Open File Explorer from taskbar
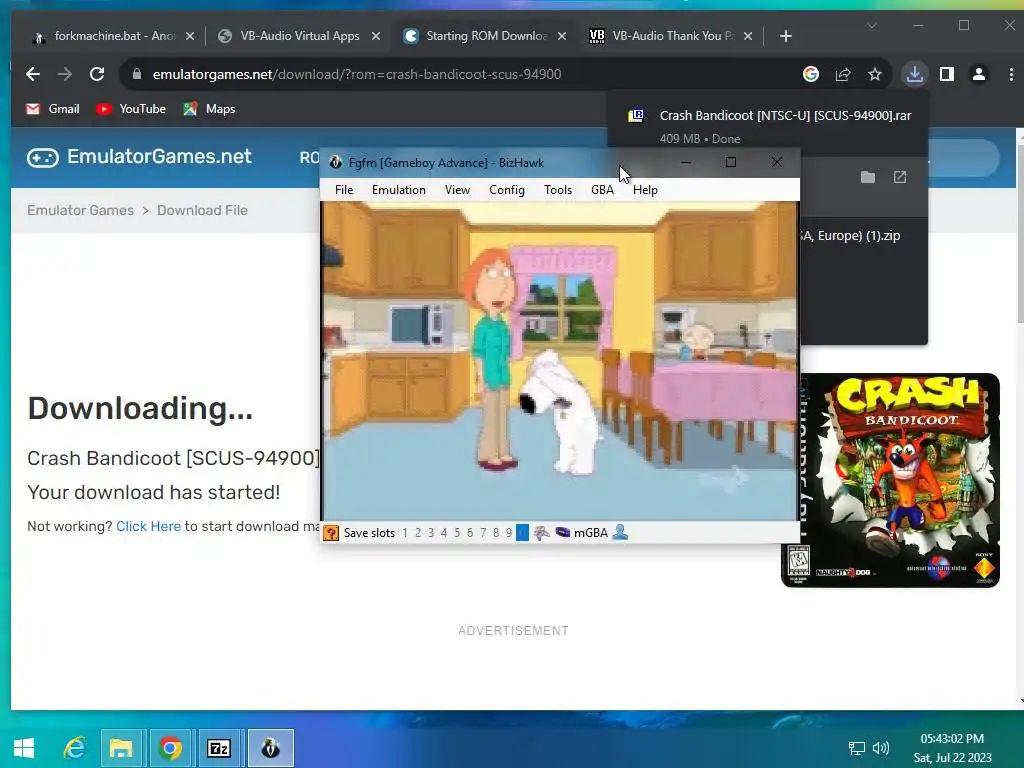 tap(121, 748)
